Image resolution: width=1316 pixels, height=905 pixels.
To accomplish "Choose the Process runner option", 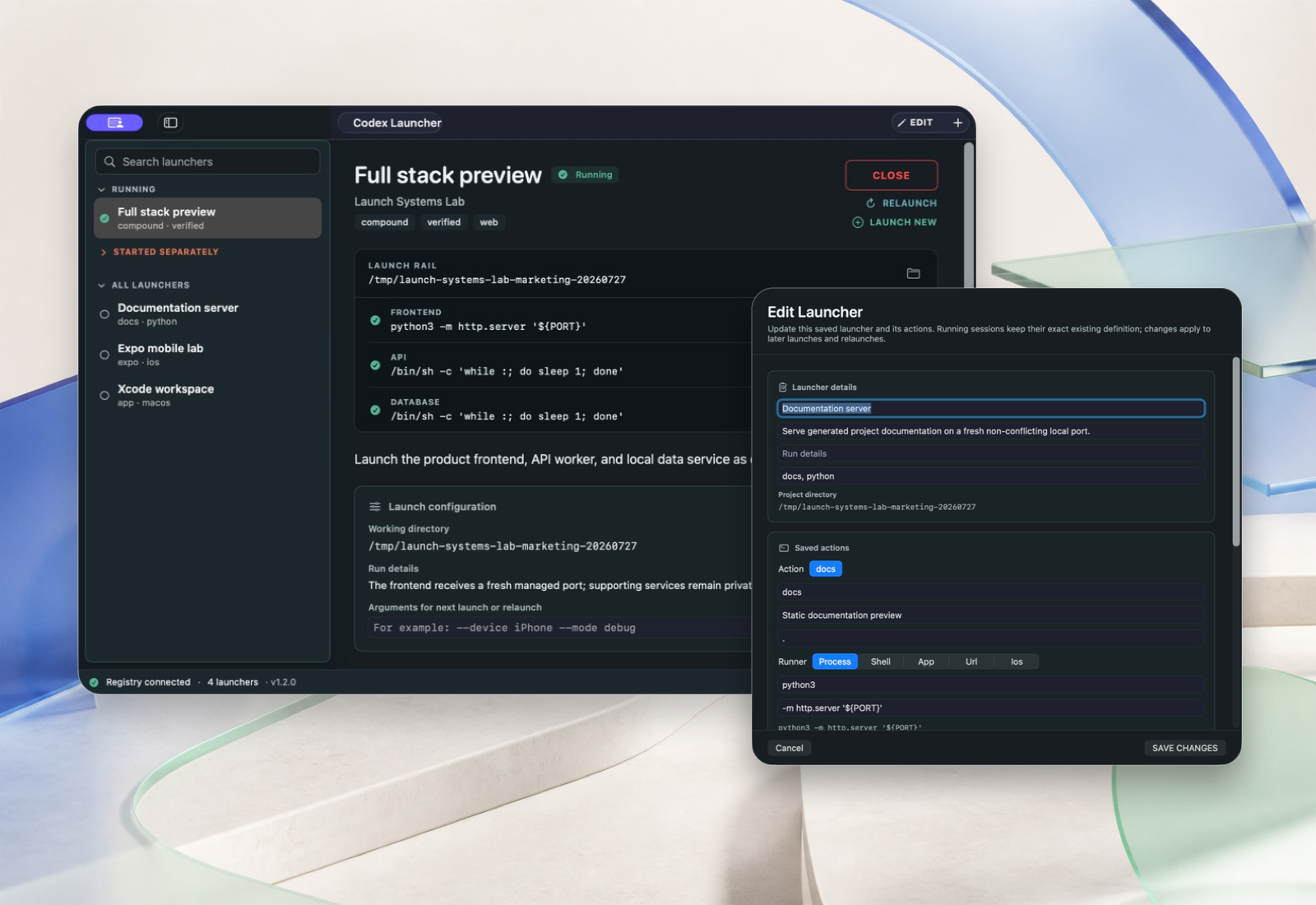I will point(835,661).
